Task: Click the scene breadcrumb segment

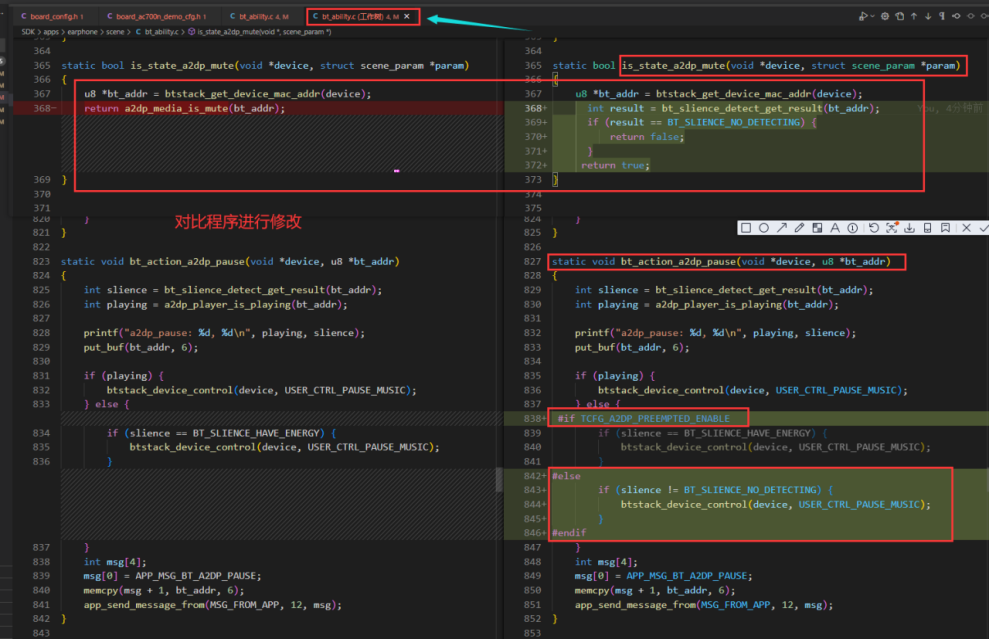Action: pyautogui.click(x=115, y=32)
